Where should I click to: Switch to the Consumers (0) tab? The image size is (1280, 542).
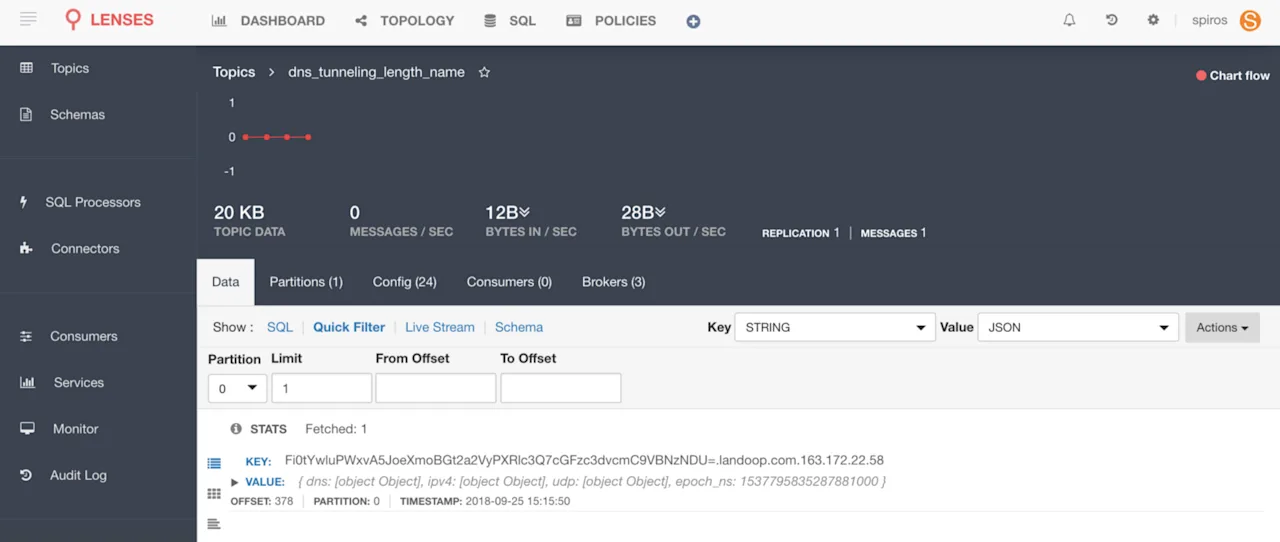click(x=509, y=282)
